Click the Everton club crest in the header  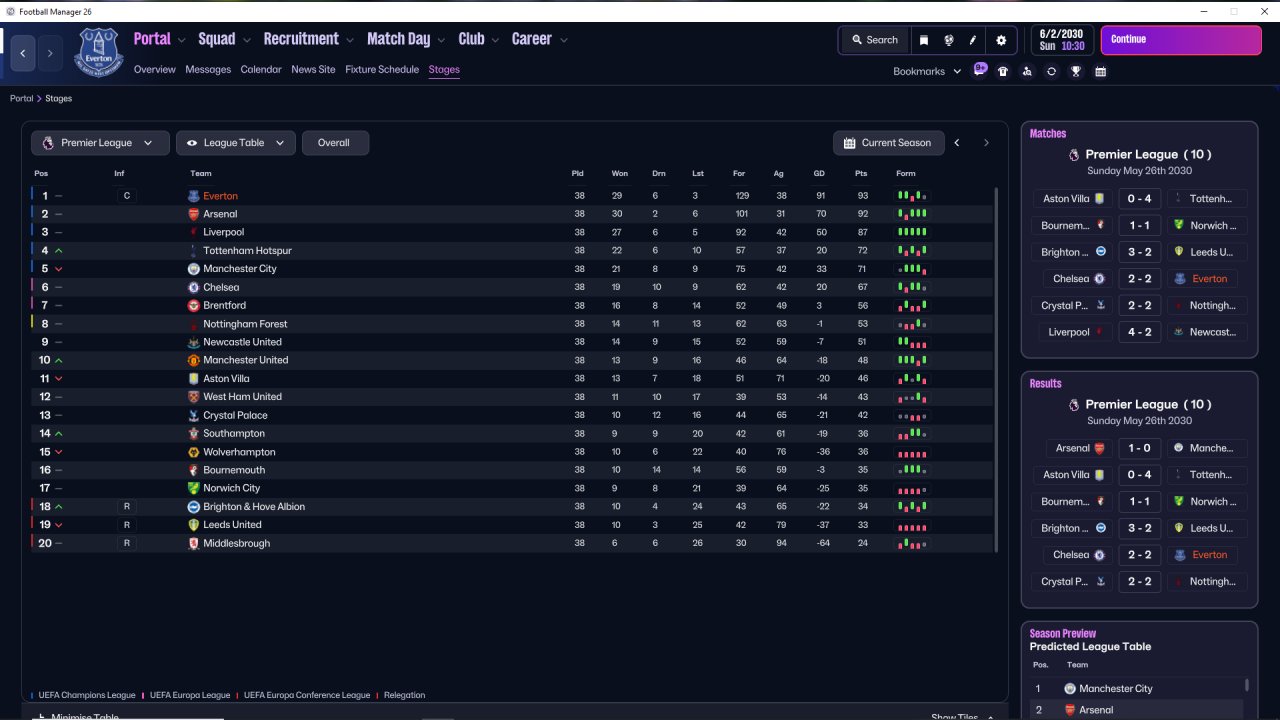98,52
